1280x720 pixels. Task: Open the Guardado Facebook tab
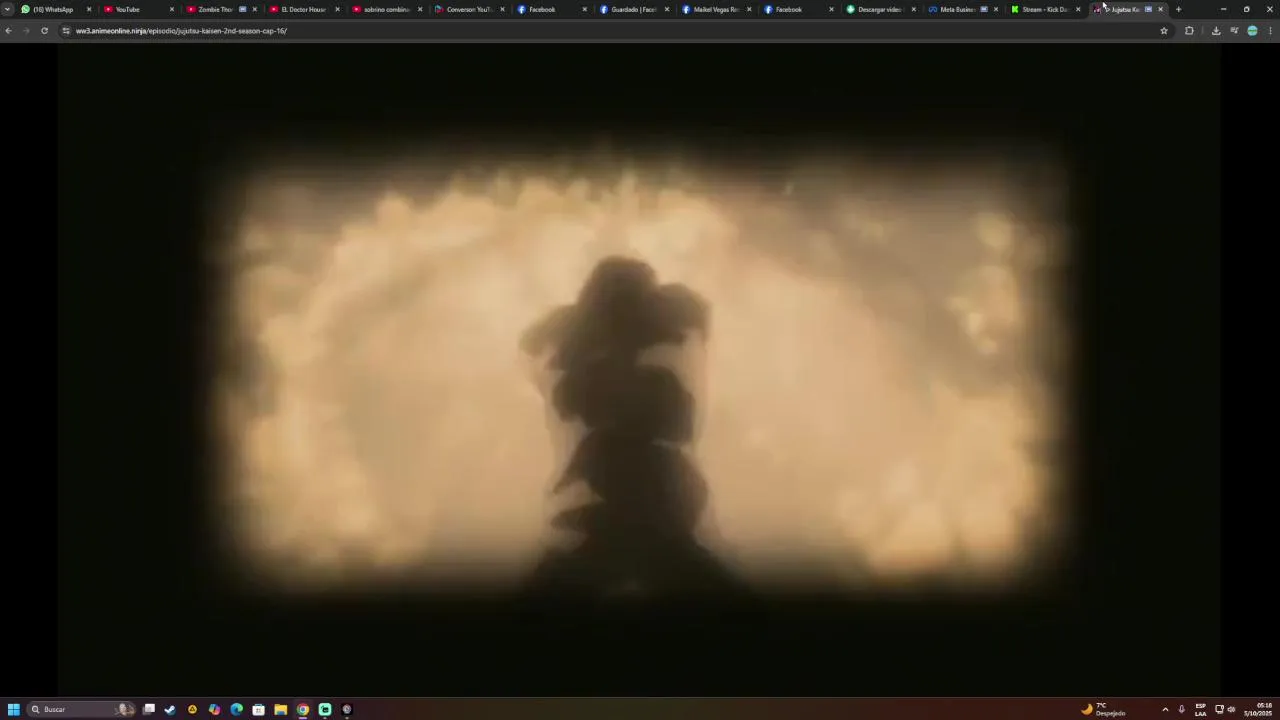tap(633, 9)
